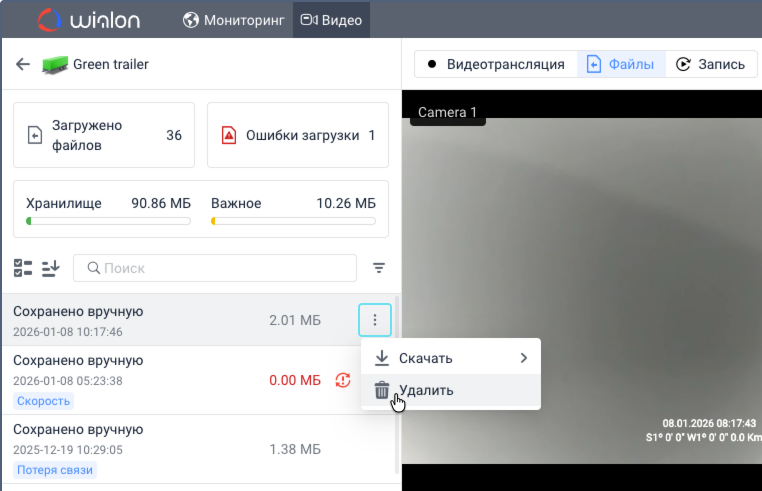This screenshot has height=491, width=762.
Task: Click the red retry upload icon
Action: tap(343, 380)
